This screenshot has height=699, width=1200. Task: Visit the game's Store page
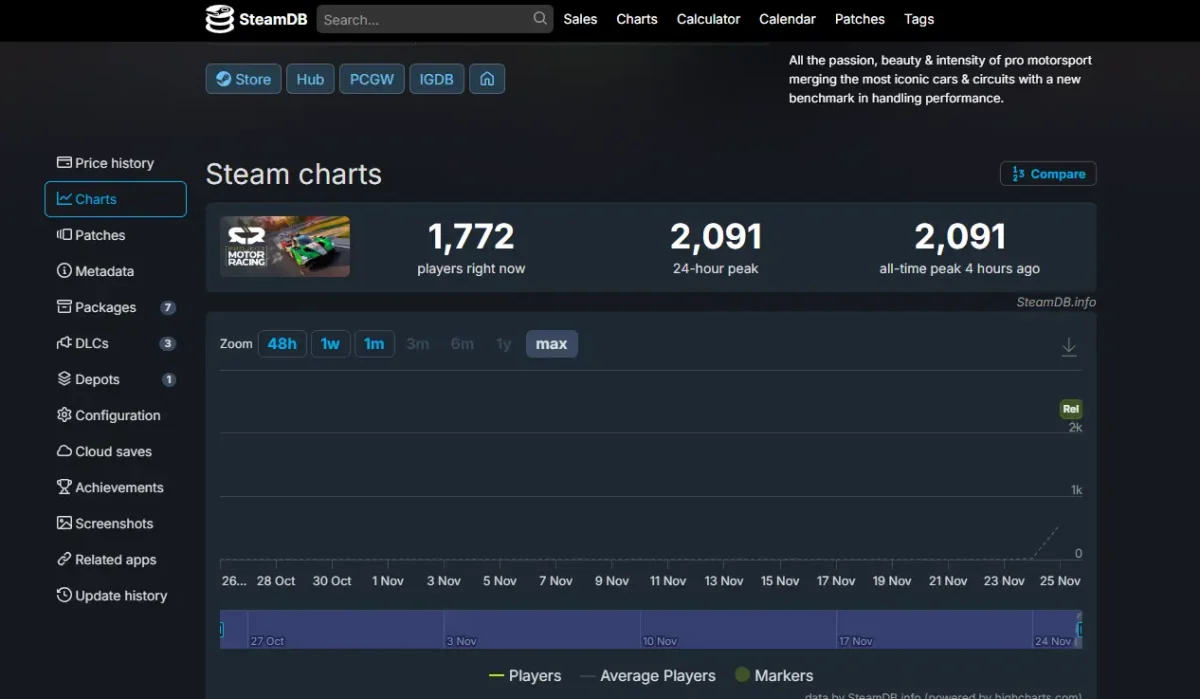pyautogui.click(x=243, y=78)
